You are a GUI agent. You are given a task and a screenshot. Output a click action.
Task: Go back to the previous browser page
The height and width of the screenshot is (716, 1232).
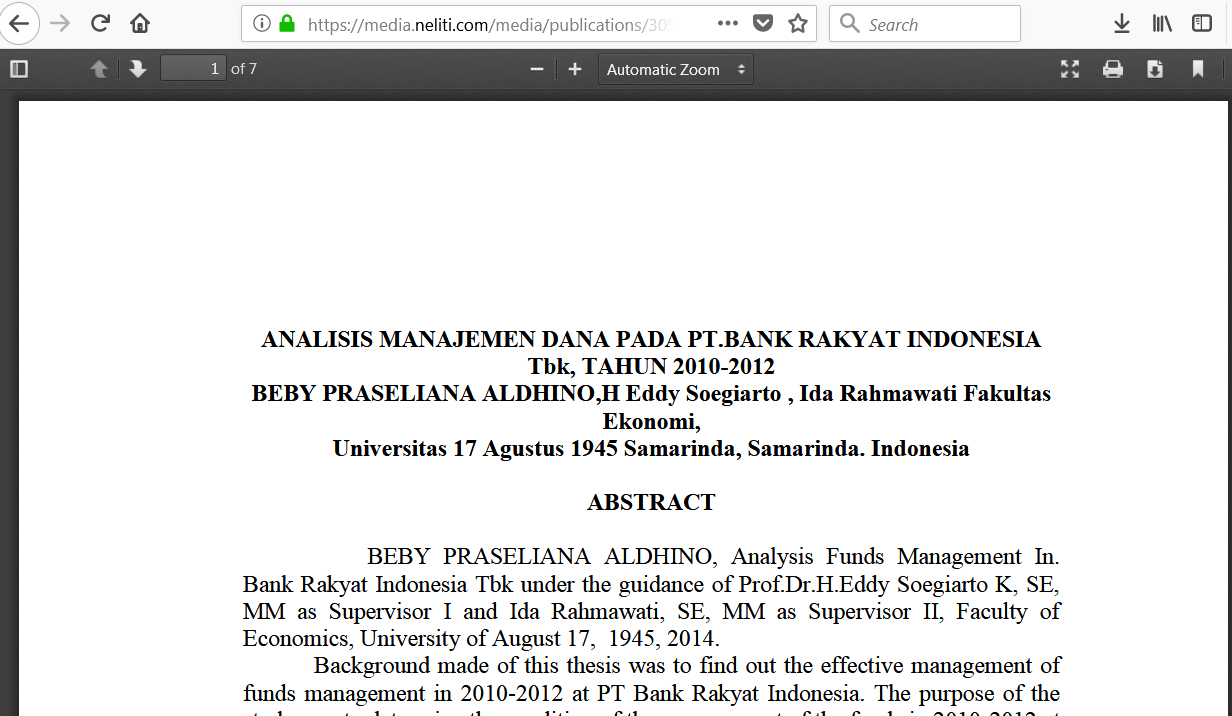point(19,24)
